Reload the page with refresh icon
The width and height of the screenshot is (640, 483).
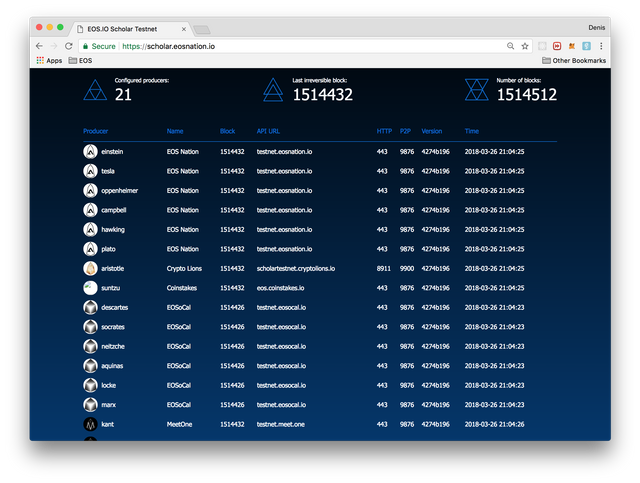pos(69,46)
